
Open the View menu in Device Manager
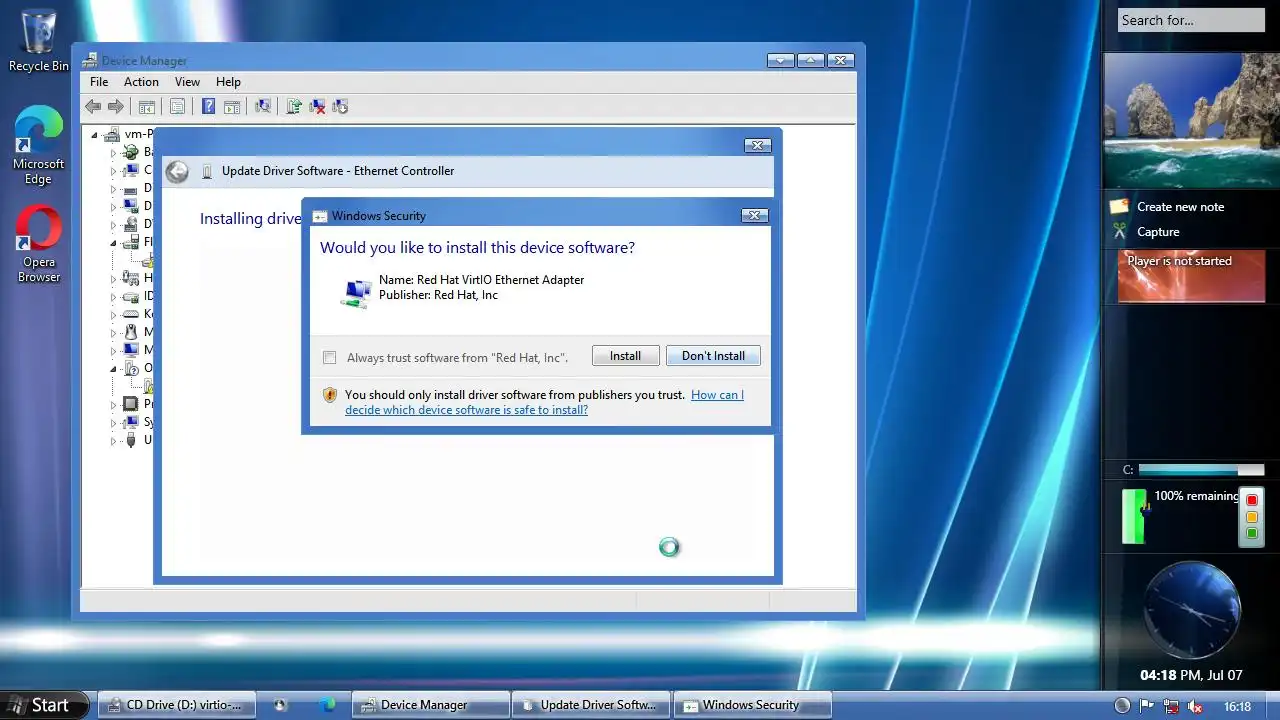187,82
